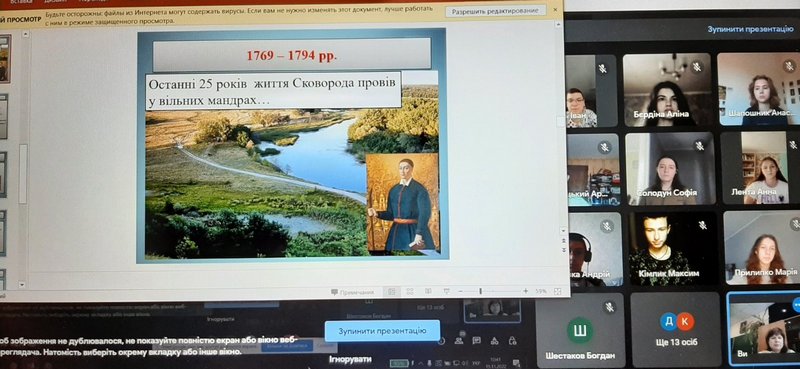Click zoom out minus button
Viewport: 800px width, 369px height.
(460, 291)
